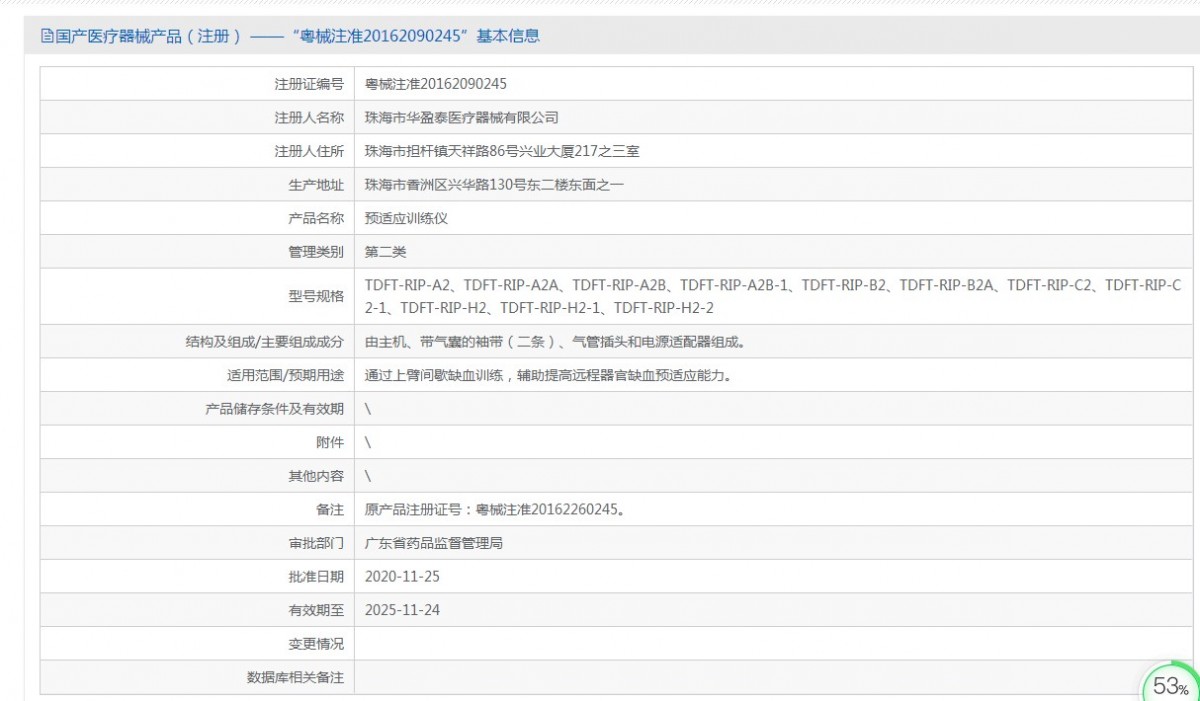The image size is (1200, 701).
Task: Click expiry date value 2025-11-24
Action: (403, 610)
